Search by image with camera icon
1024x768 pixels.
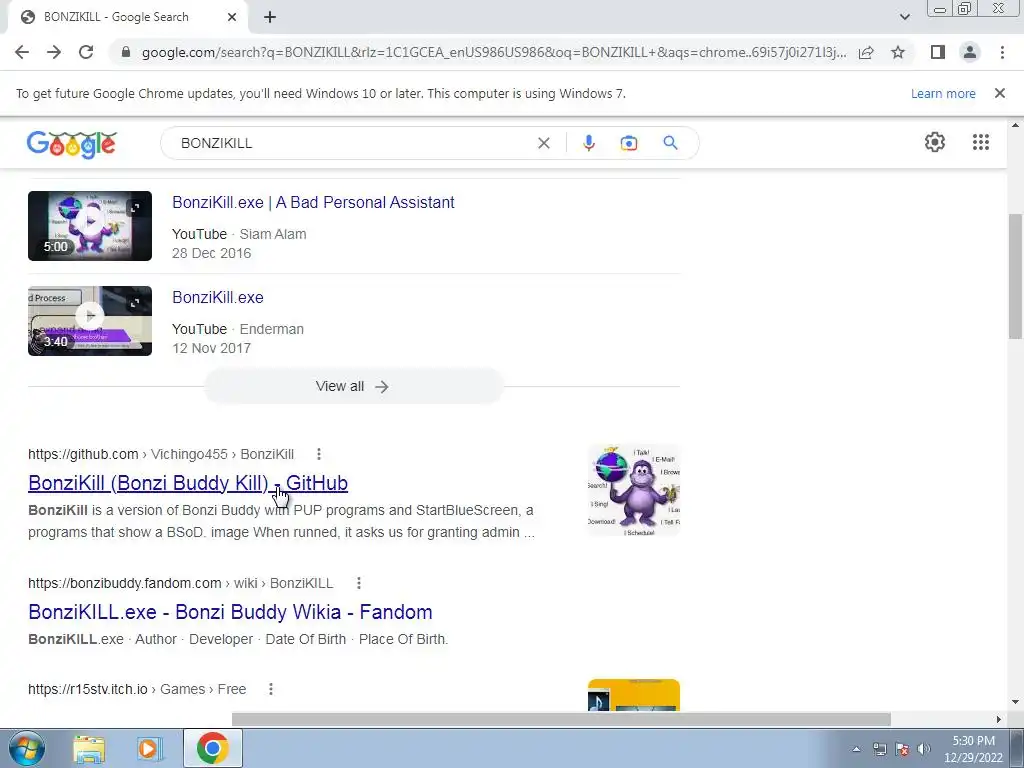629,143
